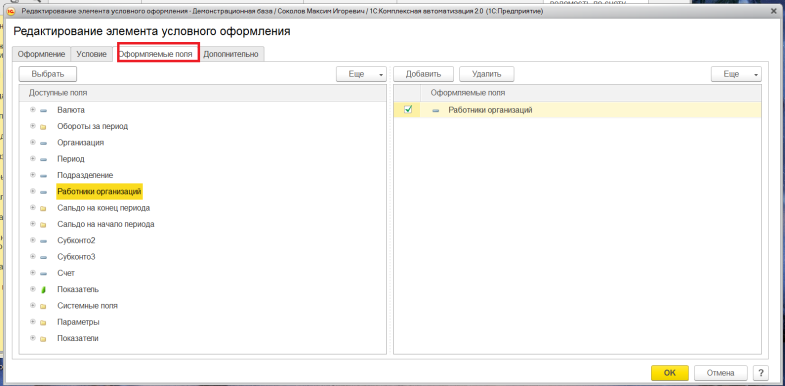Select Организация in available fields
Screen dimensions: 785x386
point(81,142)
